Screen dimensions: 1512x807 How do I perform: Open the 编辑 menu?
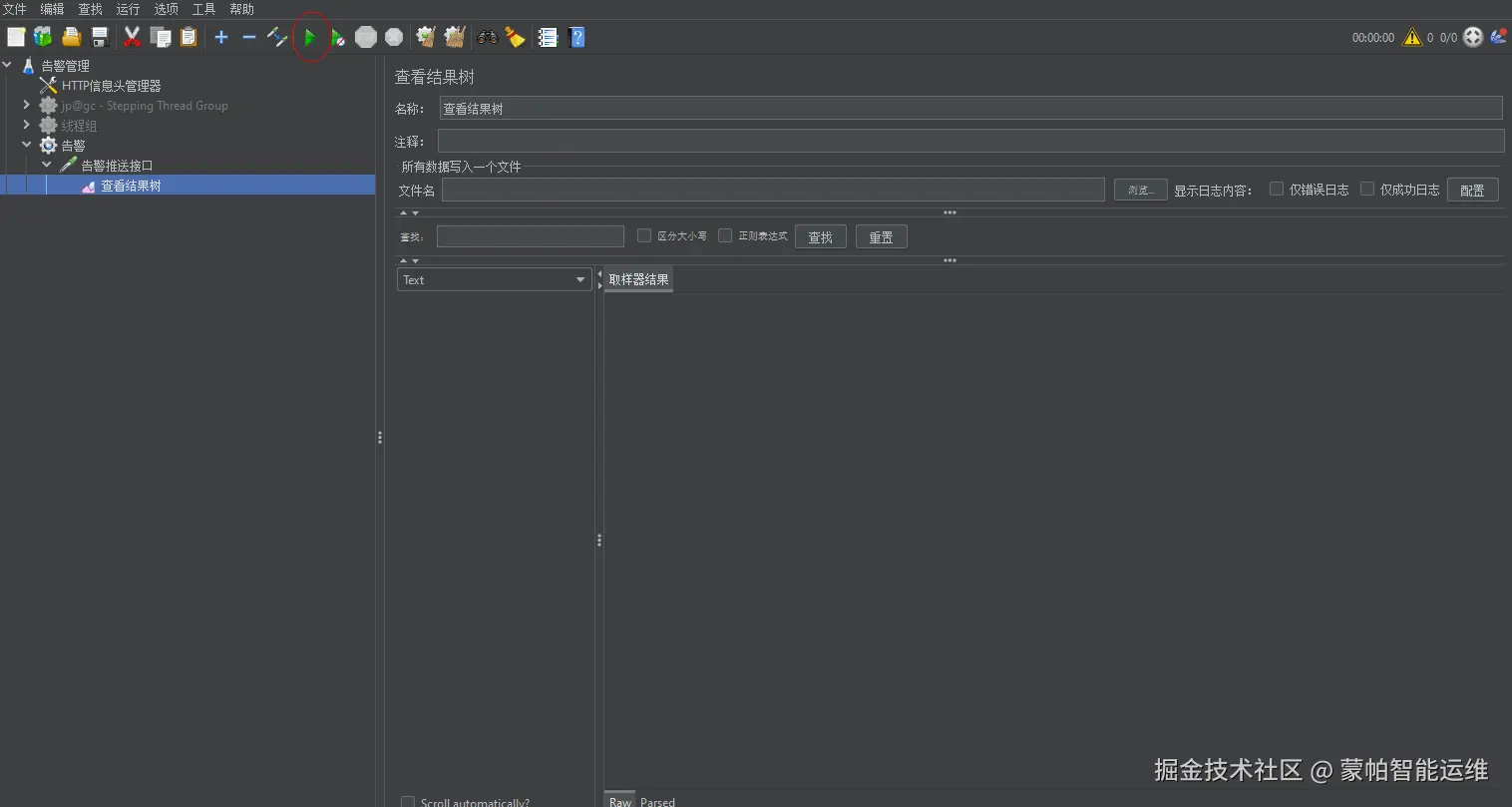(x=52, y=9)
